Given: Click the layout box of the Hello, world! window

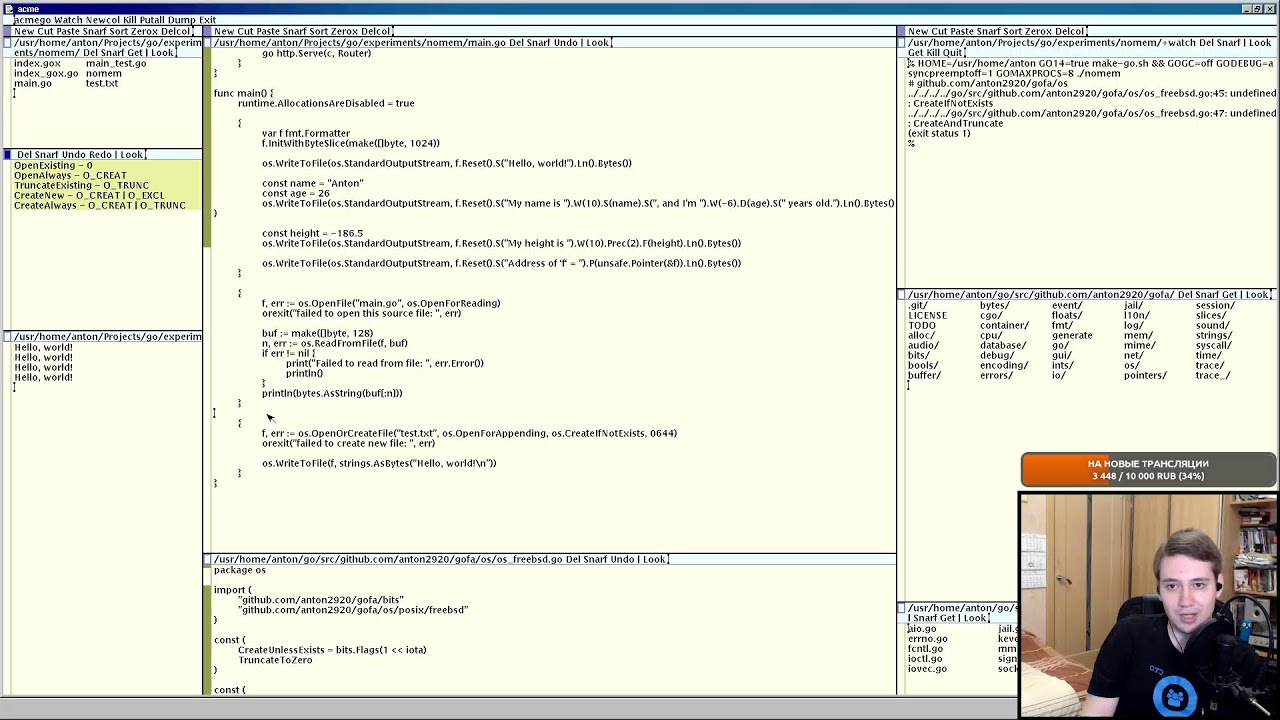Looking at the screenshot, I should point(7,336).
